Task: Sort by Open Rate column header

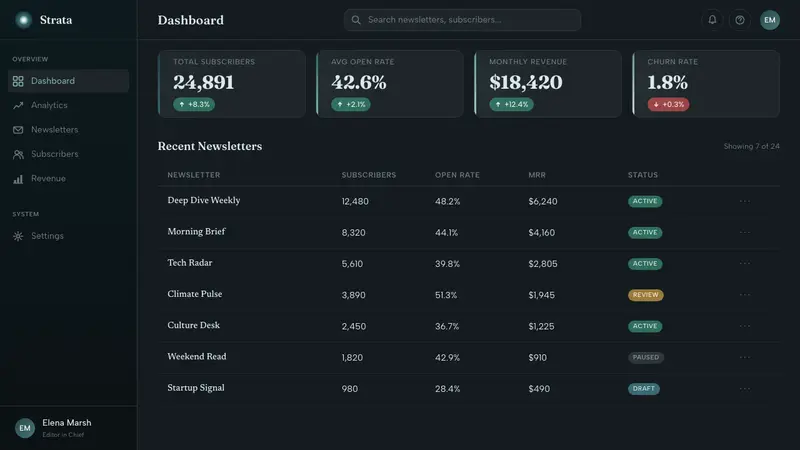Action: click(457, 175)
